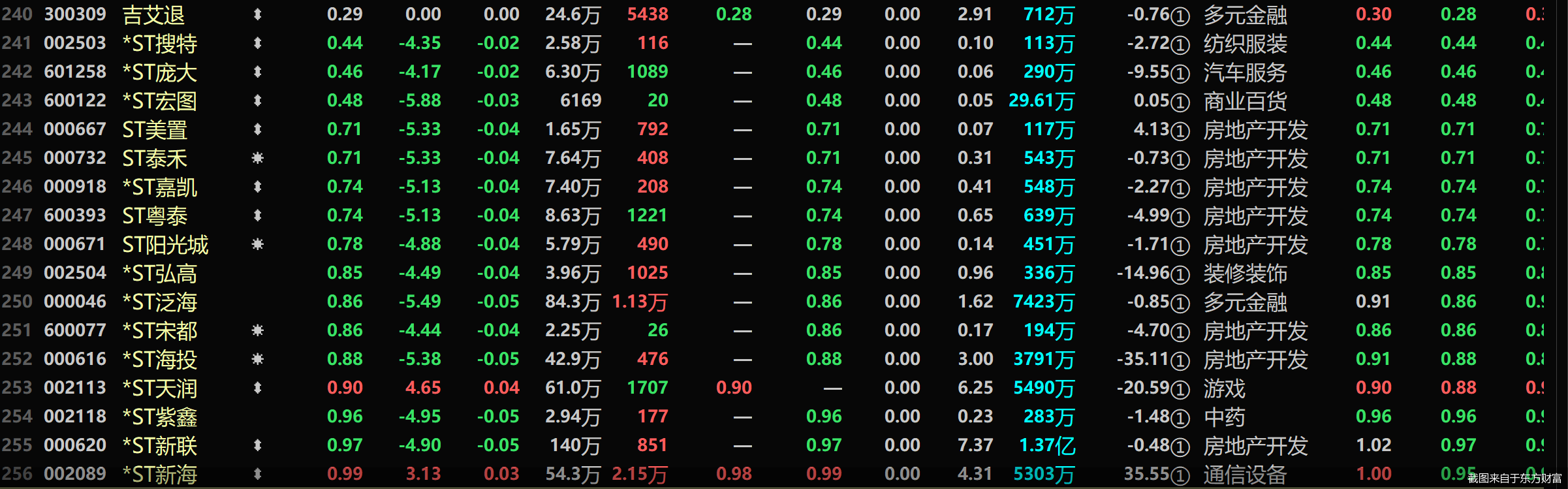Image resolution: width=1568 pixels, height=489 pixels.
Task: Click the marker icon beside *ST天润
Action: coord(257,388)
